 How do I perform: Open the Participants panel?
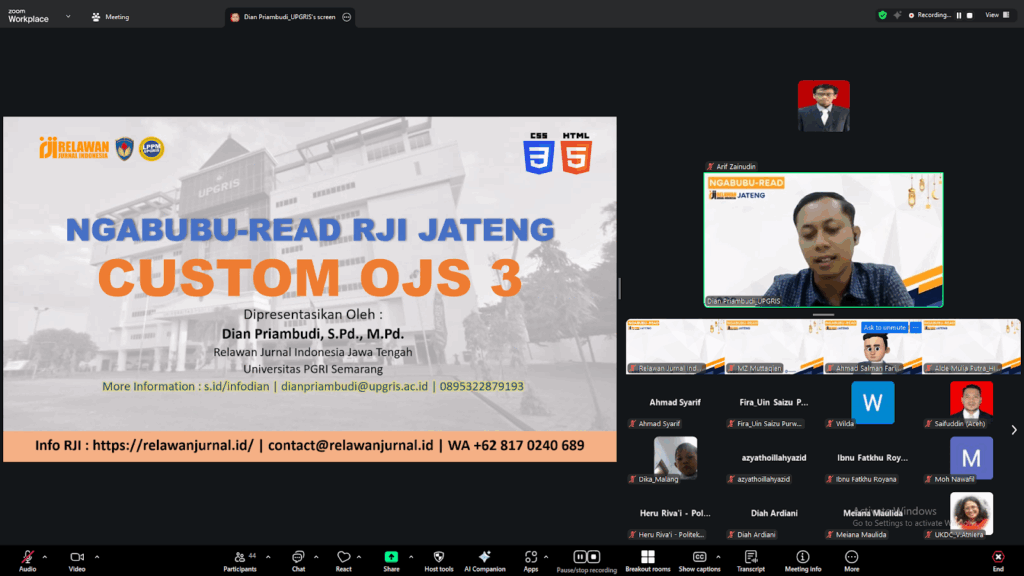click(239, 558)
